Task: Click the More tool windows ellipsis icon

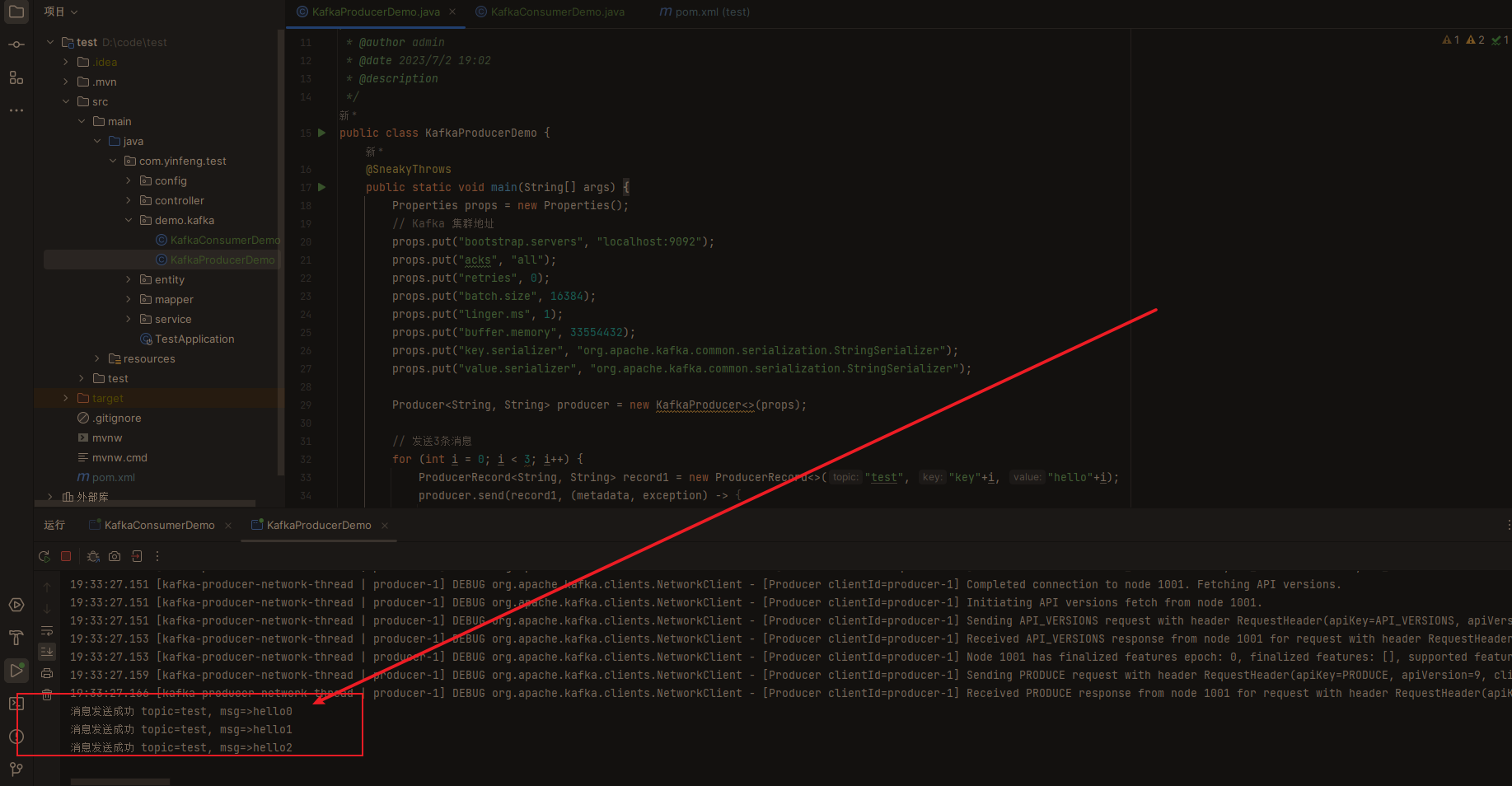Action: point(16,110)
